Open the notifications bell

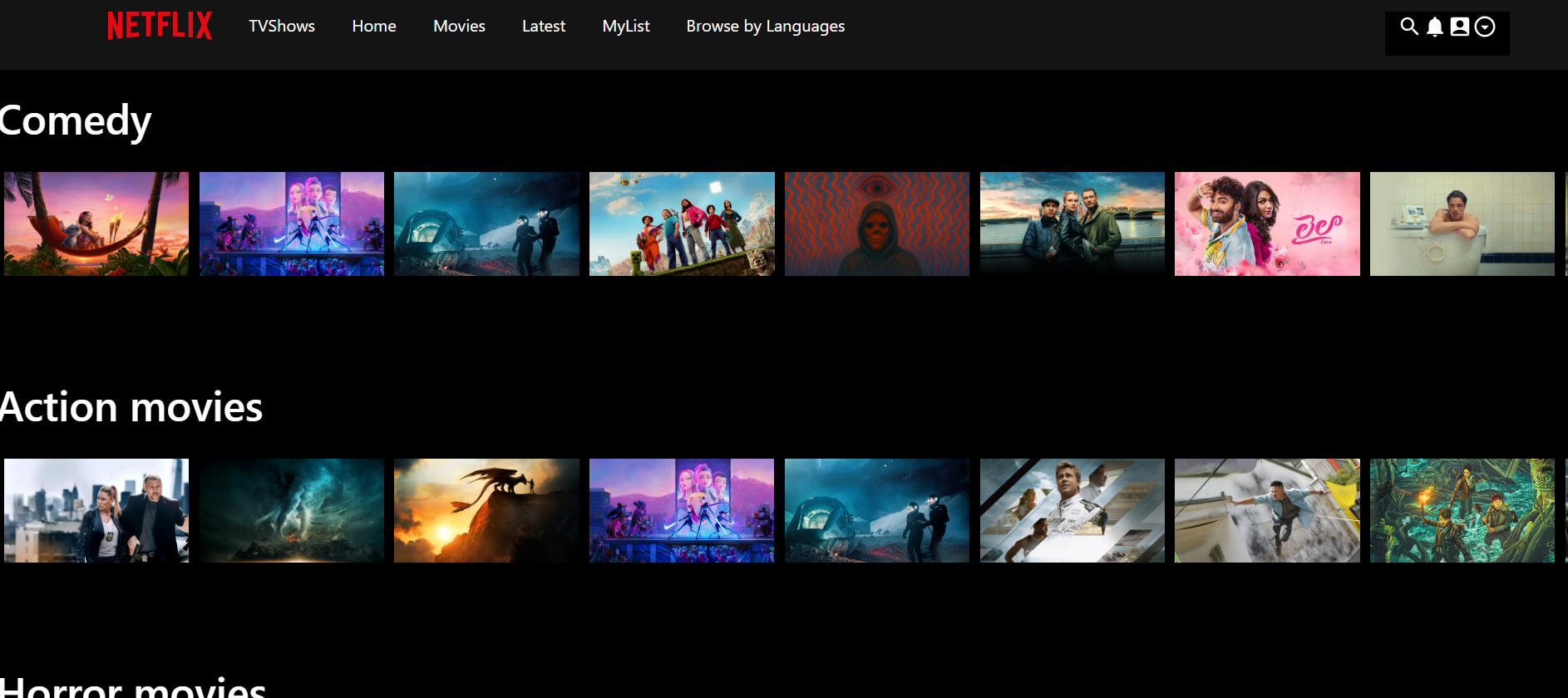point(1434,27)
